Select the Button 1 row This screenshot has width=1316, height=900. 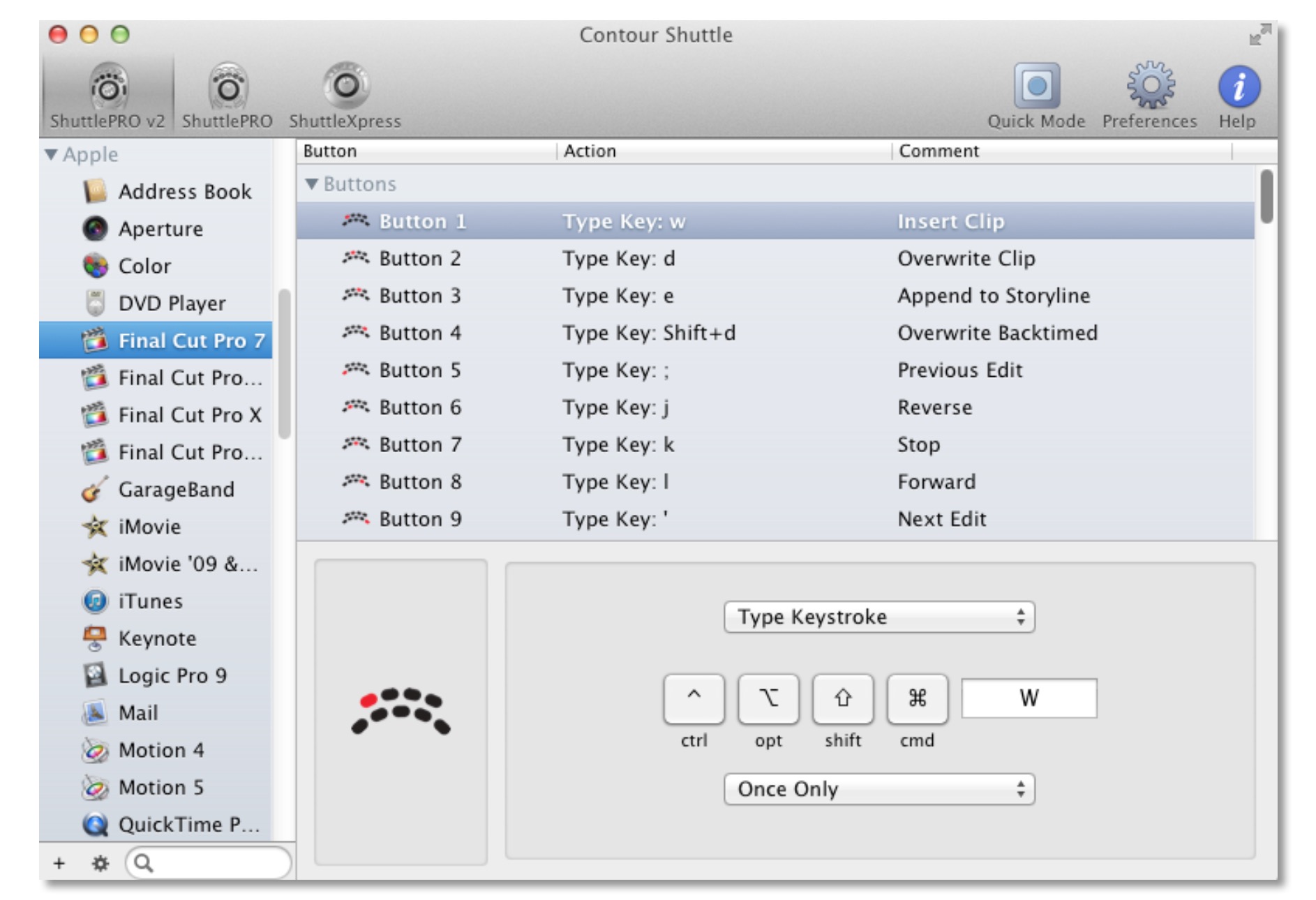(775, 221)
